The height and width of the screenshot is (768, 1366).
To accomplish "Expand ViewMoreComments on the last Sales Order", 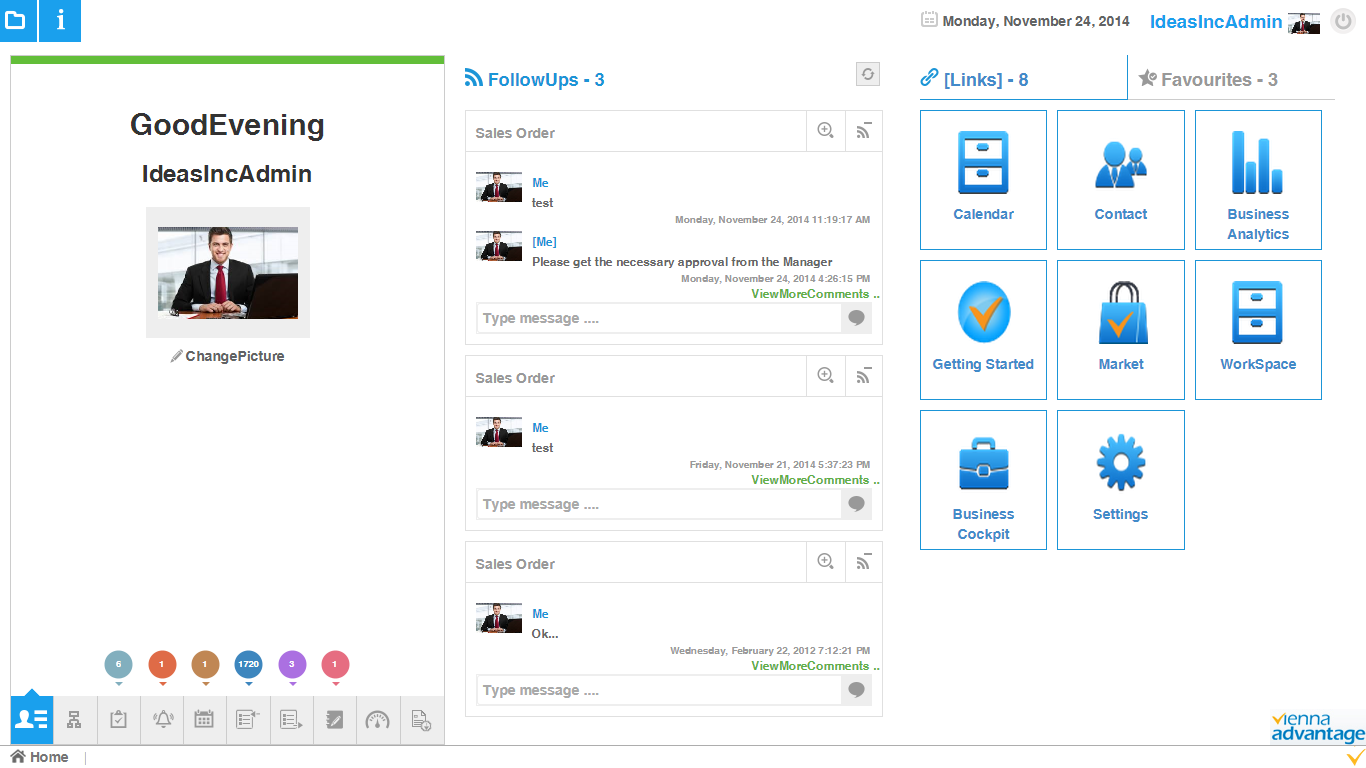I will 812,666.
